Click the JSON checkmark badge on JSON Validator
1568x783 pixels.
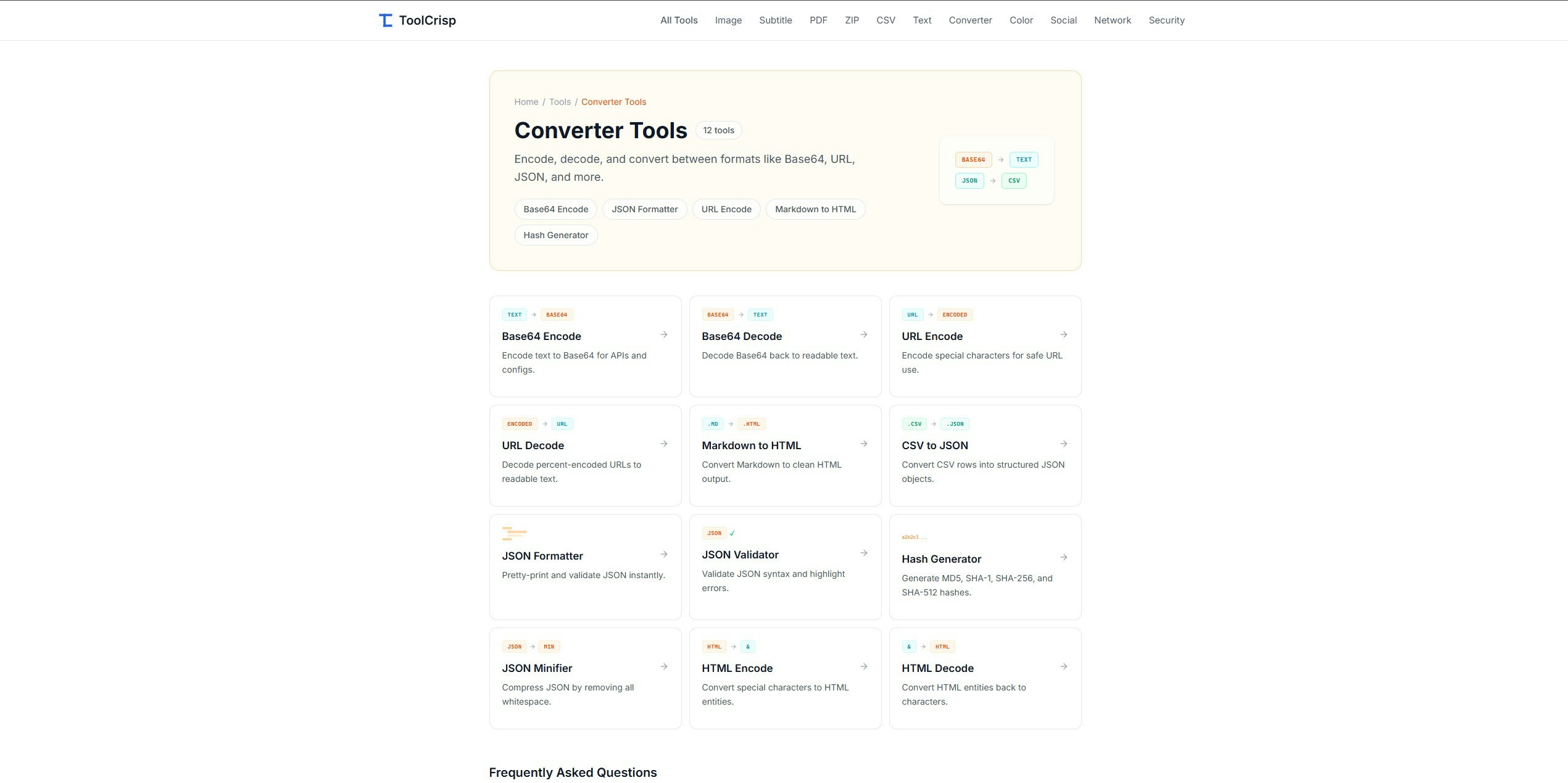click(x=714, y=532)
